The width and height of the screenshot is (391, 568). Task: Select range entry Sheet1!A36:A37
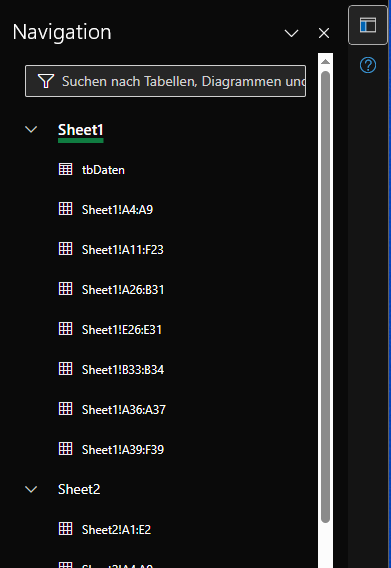(x=124, y=410)
